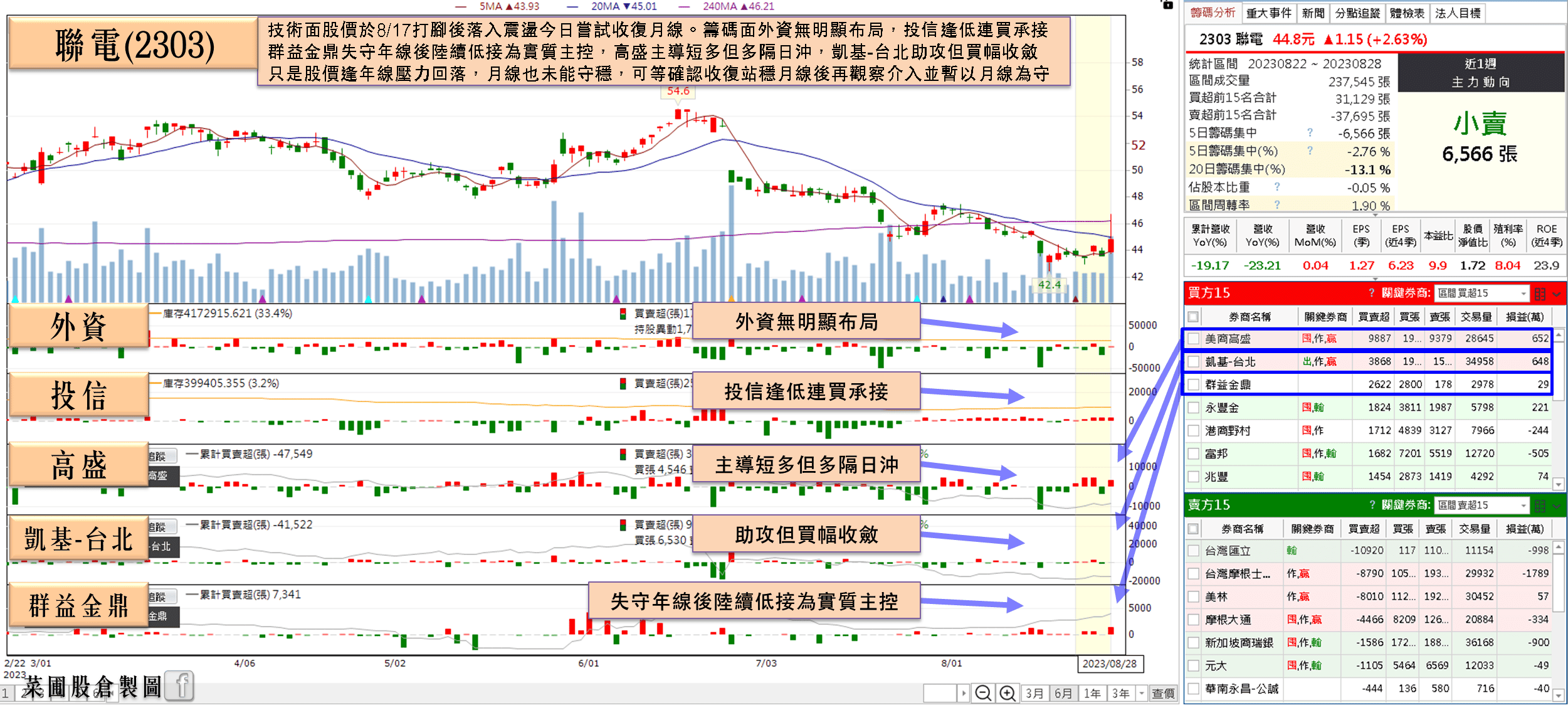Set the chart range to 1年
Viewport: 1568px width, 720px height.
(x=1092, y=693)
